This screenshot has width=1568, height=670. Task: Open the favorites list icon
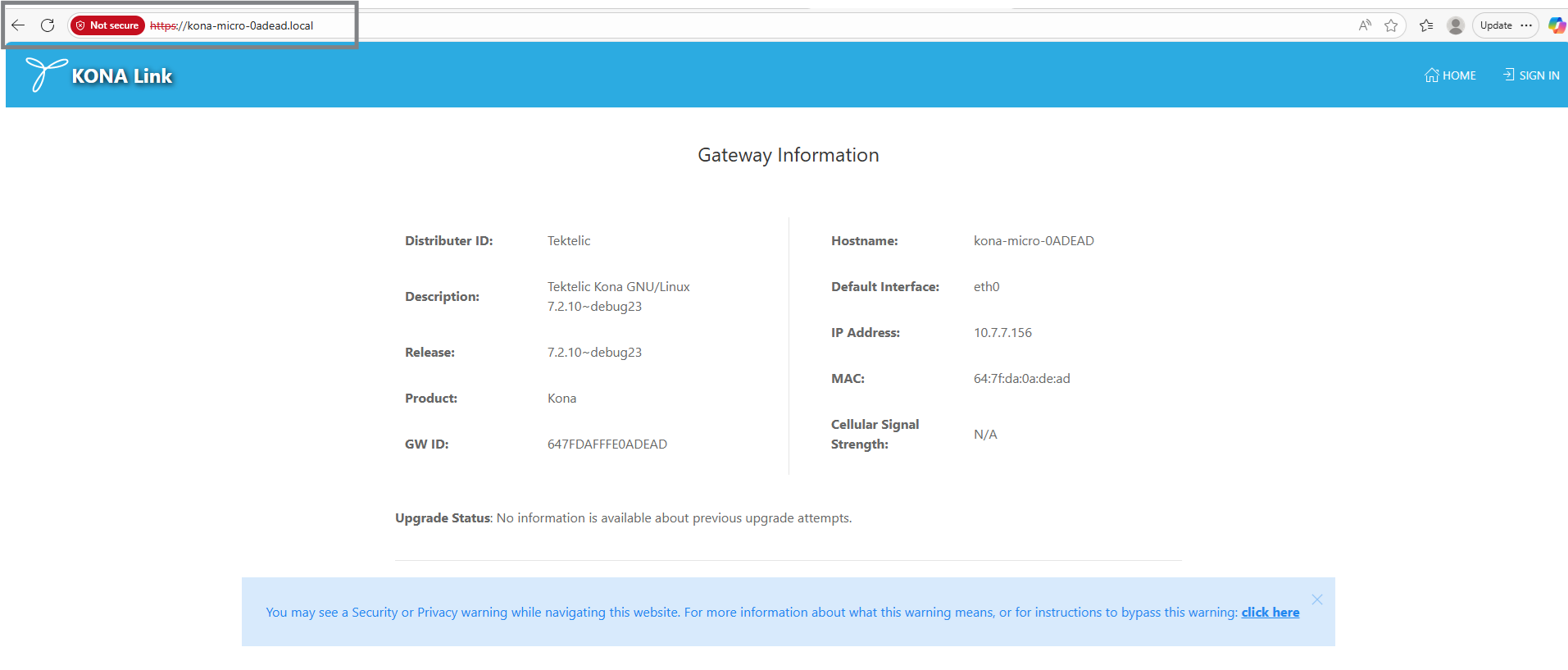tap(1426, 25)
